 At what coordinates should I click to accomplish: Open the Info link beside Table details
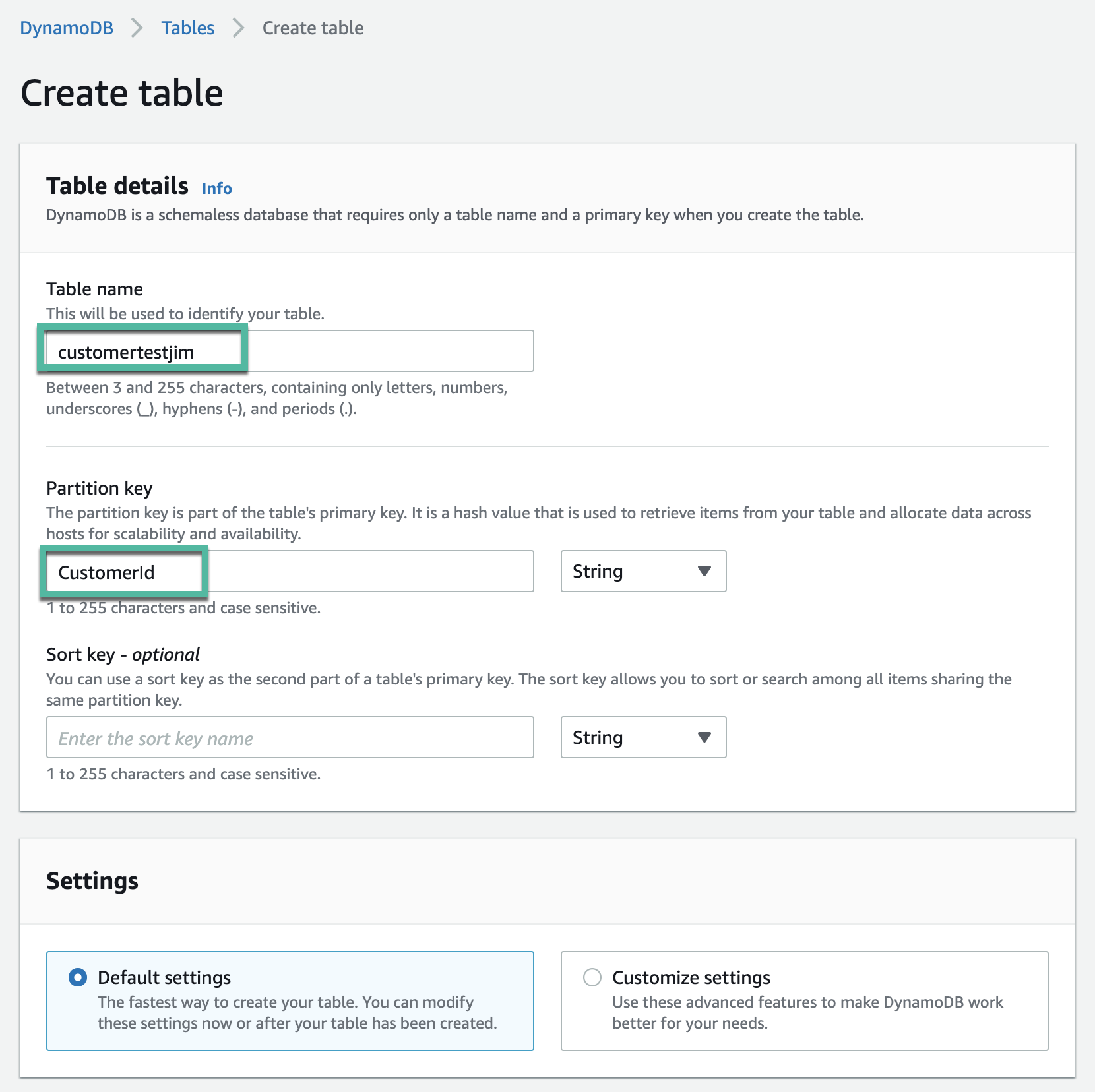click(216, 189)
